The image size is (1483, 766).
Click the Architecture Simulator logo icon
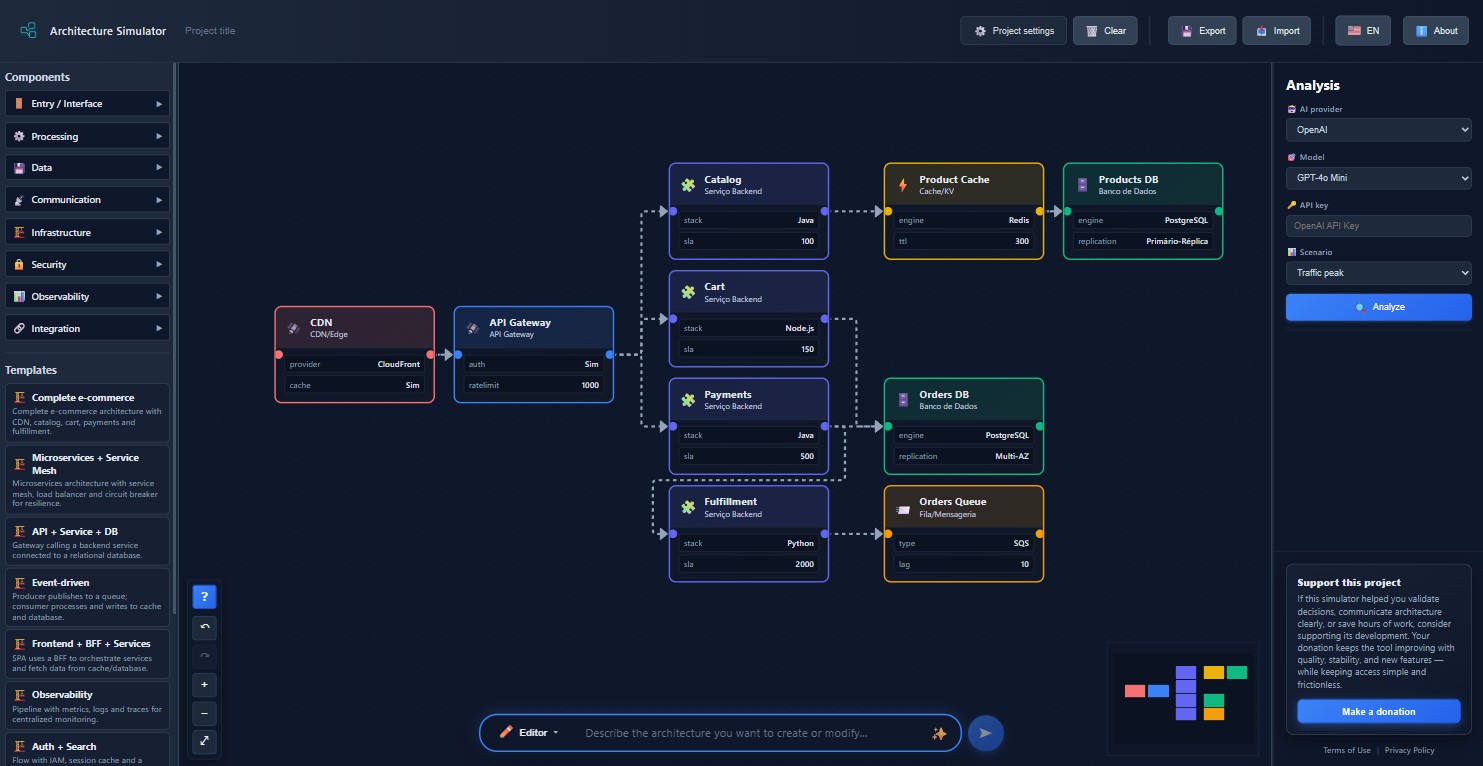click(28, 31)
